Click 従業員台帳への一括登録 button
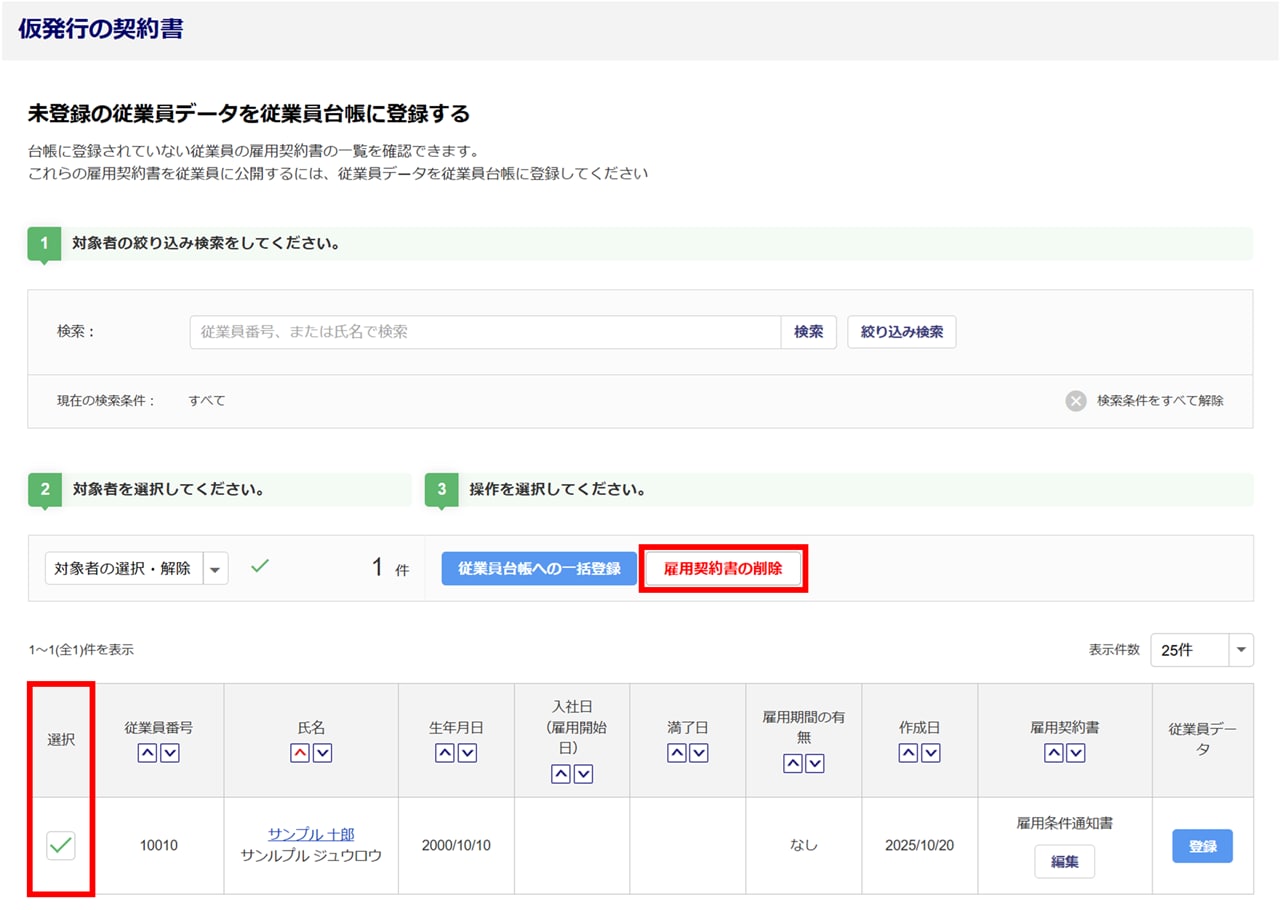Image resolution: width=1280 pixels, height=910 pixels. [x=539, y=568]
